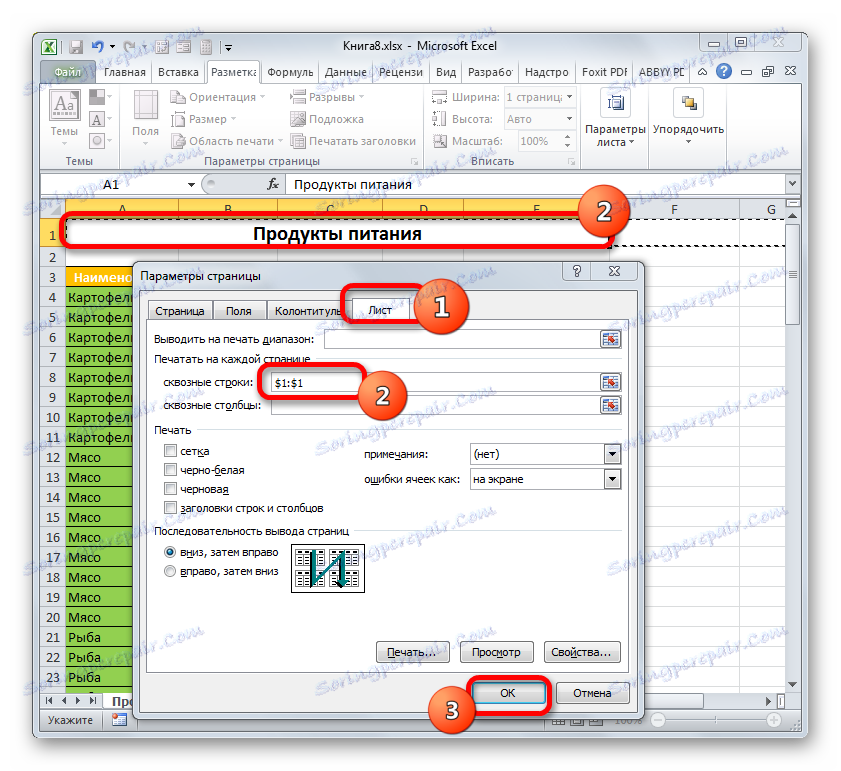This screenshot has height=771, width=841.
Task: Select the вниз, затем вправо radio button
Action: 170,552
